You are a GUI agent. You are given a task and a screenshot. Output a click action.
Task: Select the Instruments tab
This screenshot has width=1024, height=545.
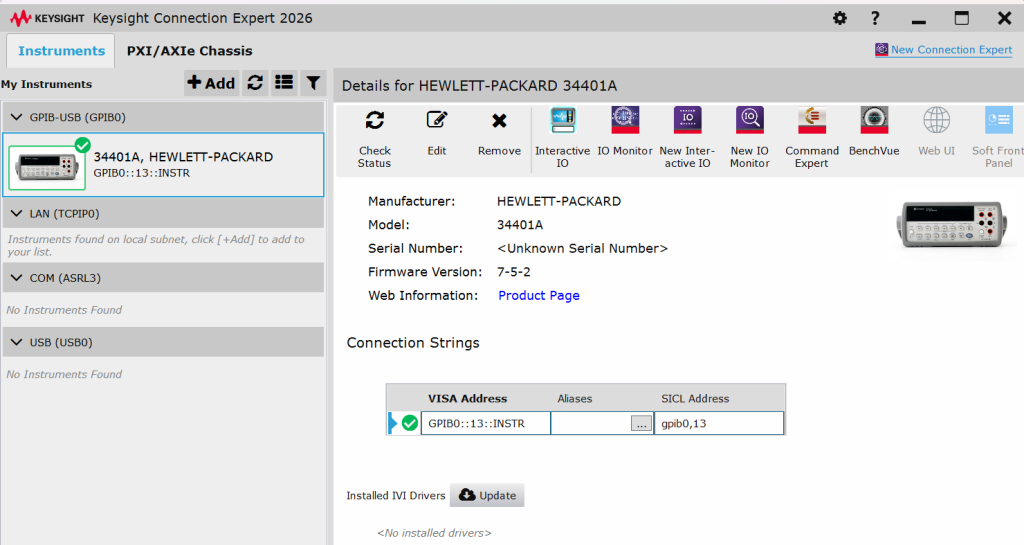61,51
